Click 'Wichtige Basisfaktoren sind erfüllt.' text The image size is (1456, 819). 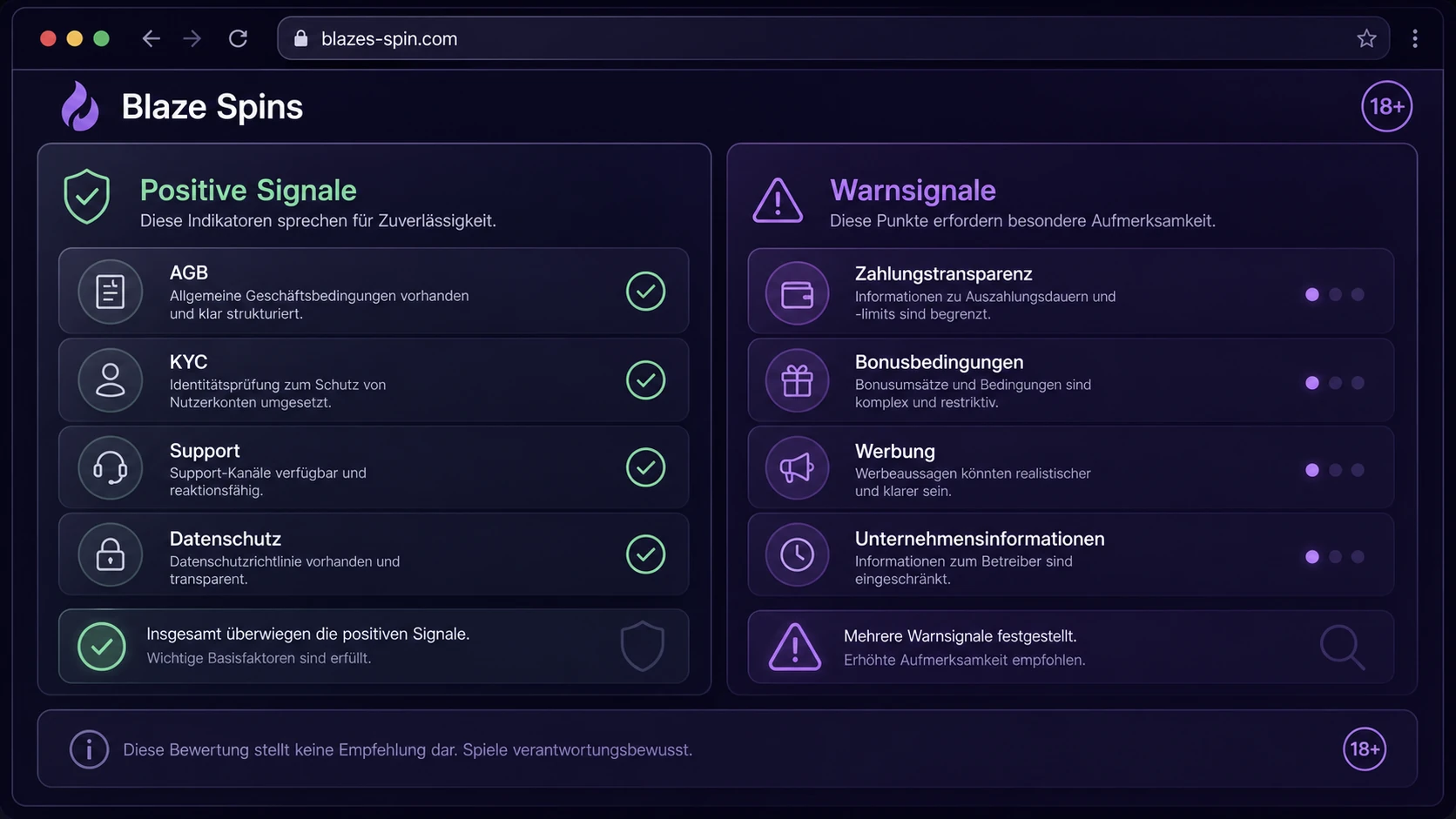259,658
